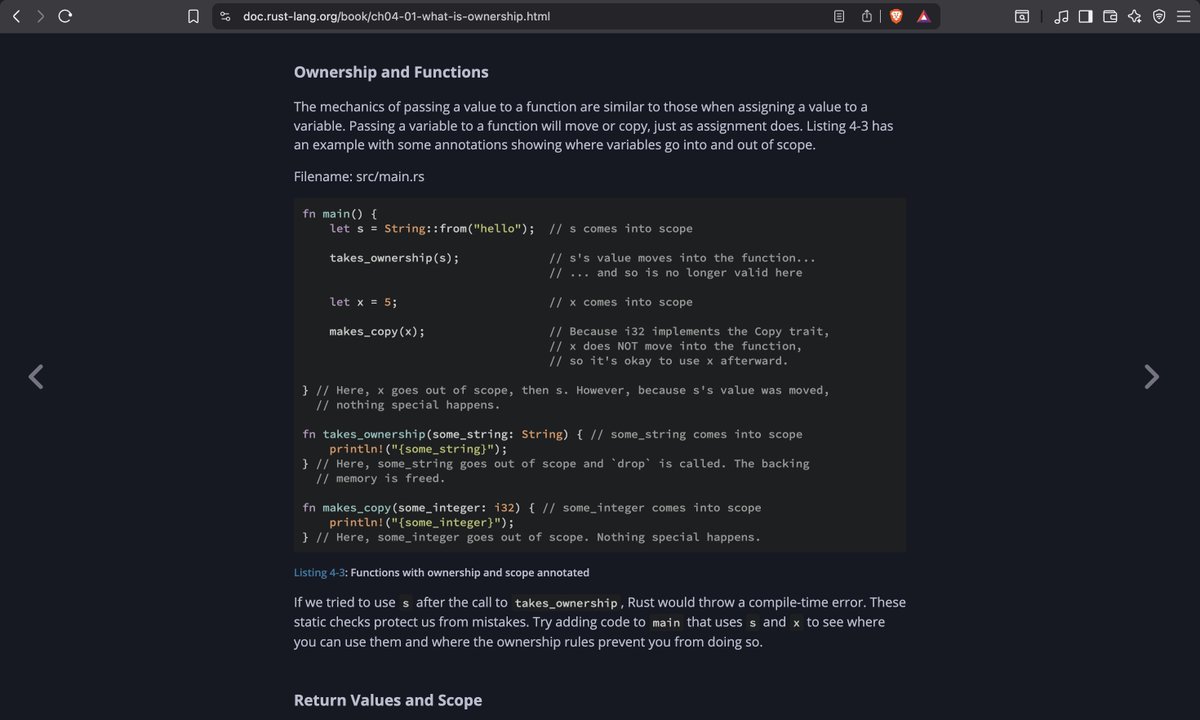The width and height of the screenshot is (1200, 720).
Task: Open the Brave Playlist music note icon
Action: (1061, 16)
